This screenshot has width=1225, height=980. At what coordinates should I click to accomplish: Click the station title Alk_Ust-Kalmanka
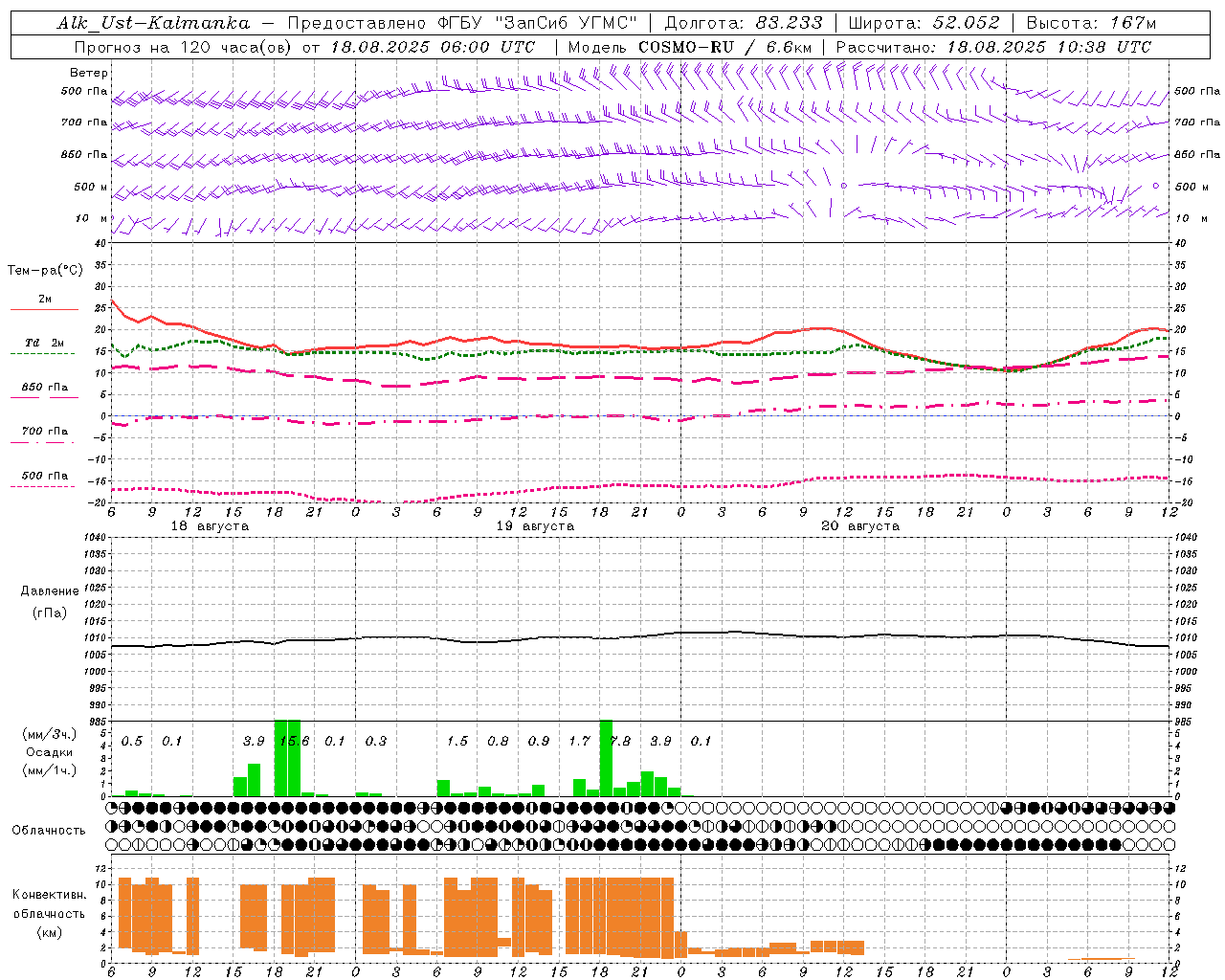point(153,23)
